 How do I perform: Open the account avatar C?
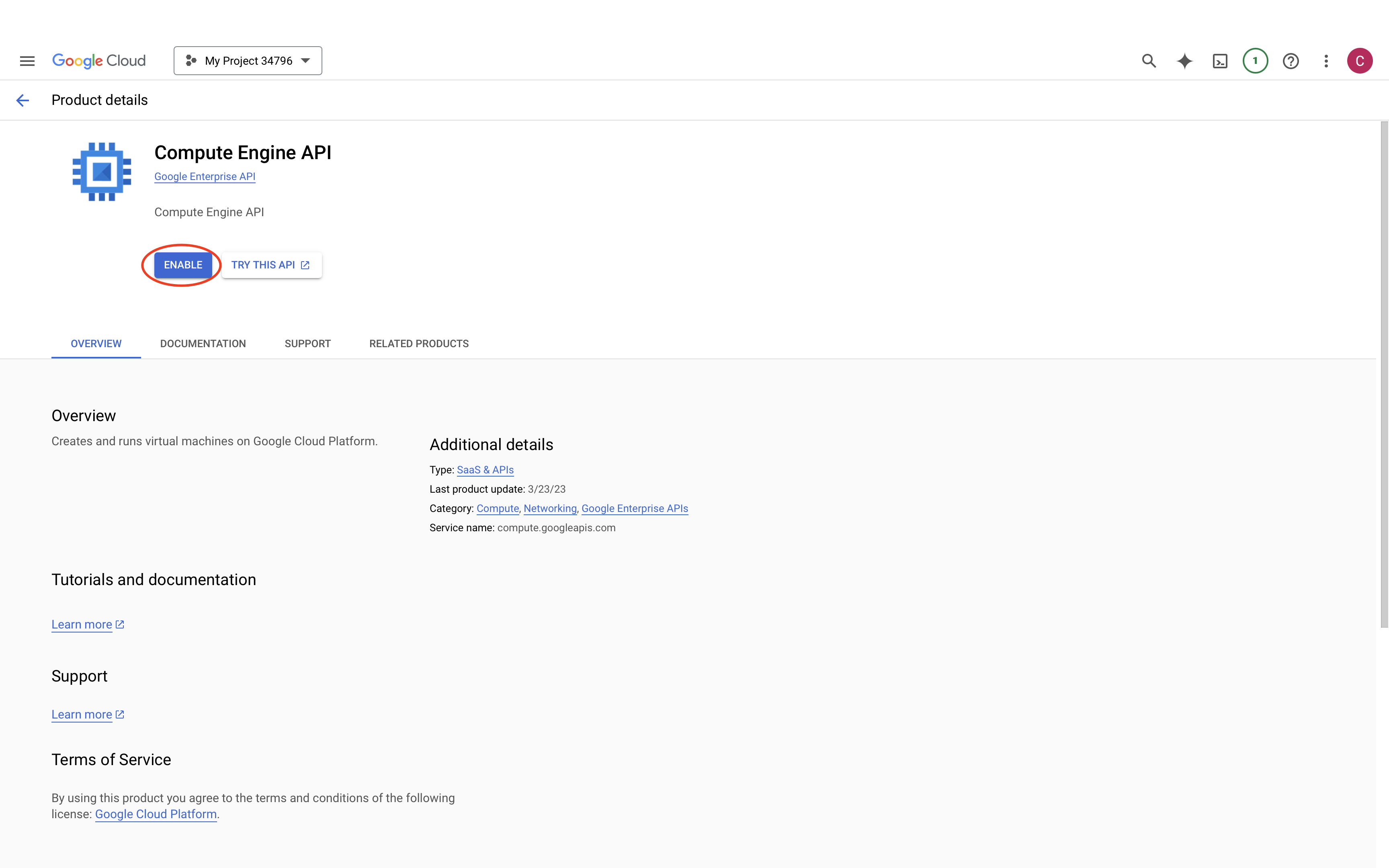click(1360, 61)
